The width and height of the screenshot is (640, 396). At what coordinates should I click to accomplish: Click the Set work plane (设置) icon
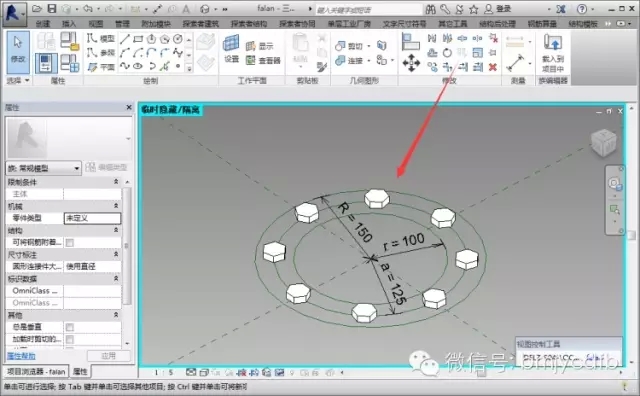click(231, 49)
